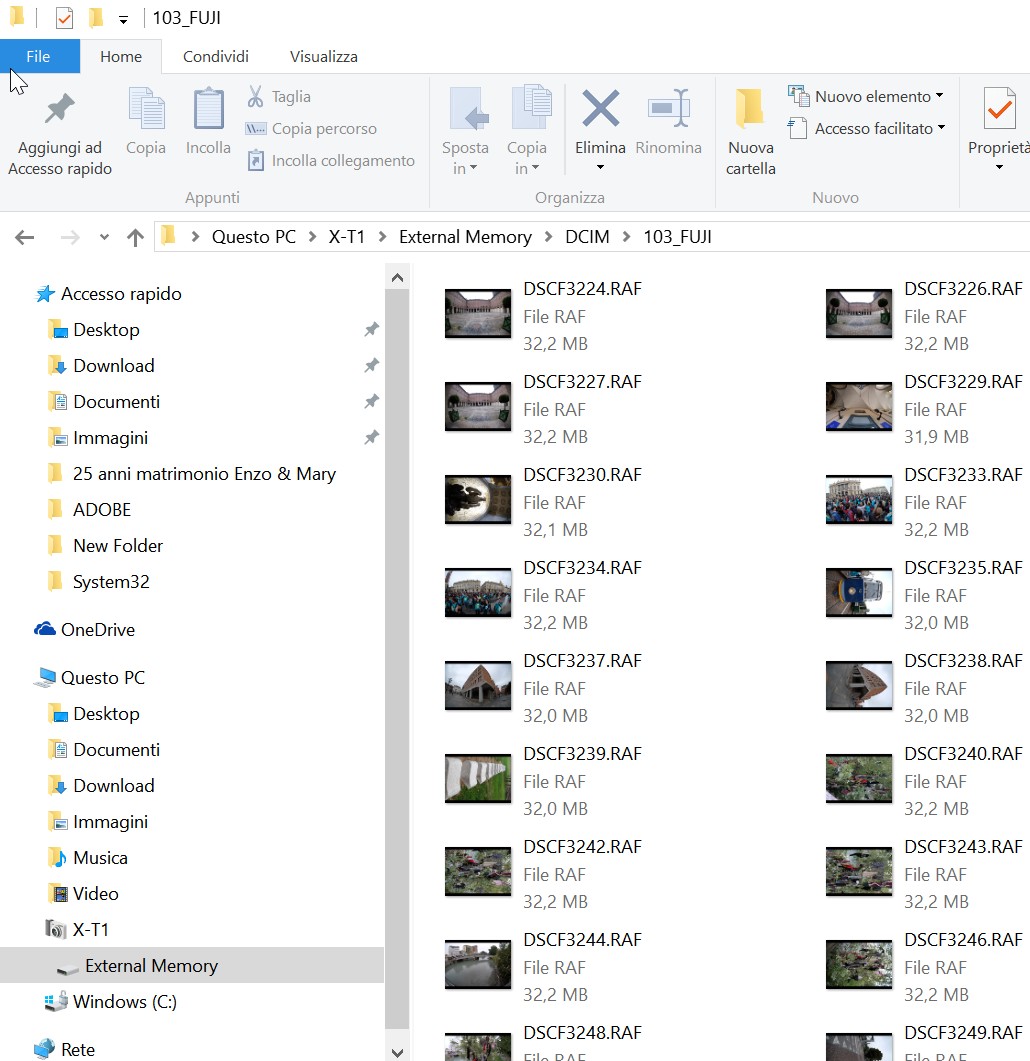This screenshot has width=1030, height=1061.
Task: Click the Sposta in icon
Action: pos(465,109)
